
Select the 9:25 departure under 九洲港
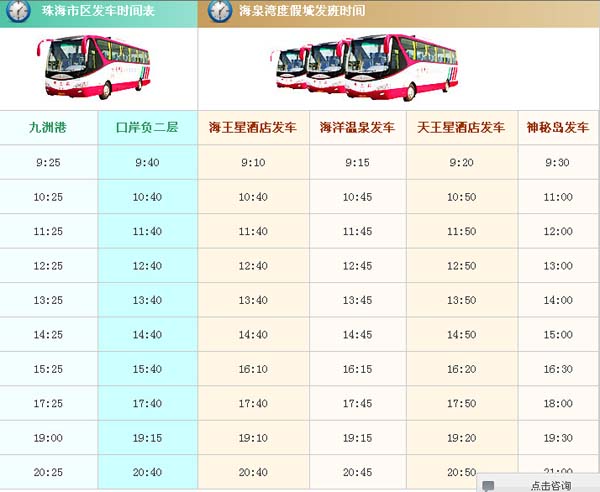click(48, 163)
